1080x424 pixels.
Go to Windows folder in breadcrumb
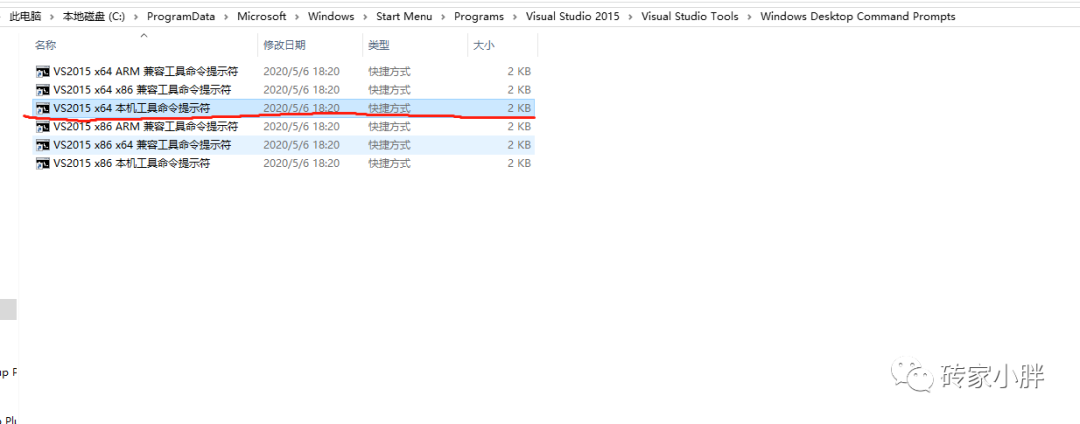[331, 16]
